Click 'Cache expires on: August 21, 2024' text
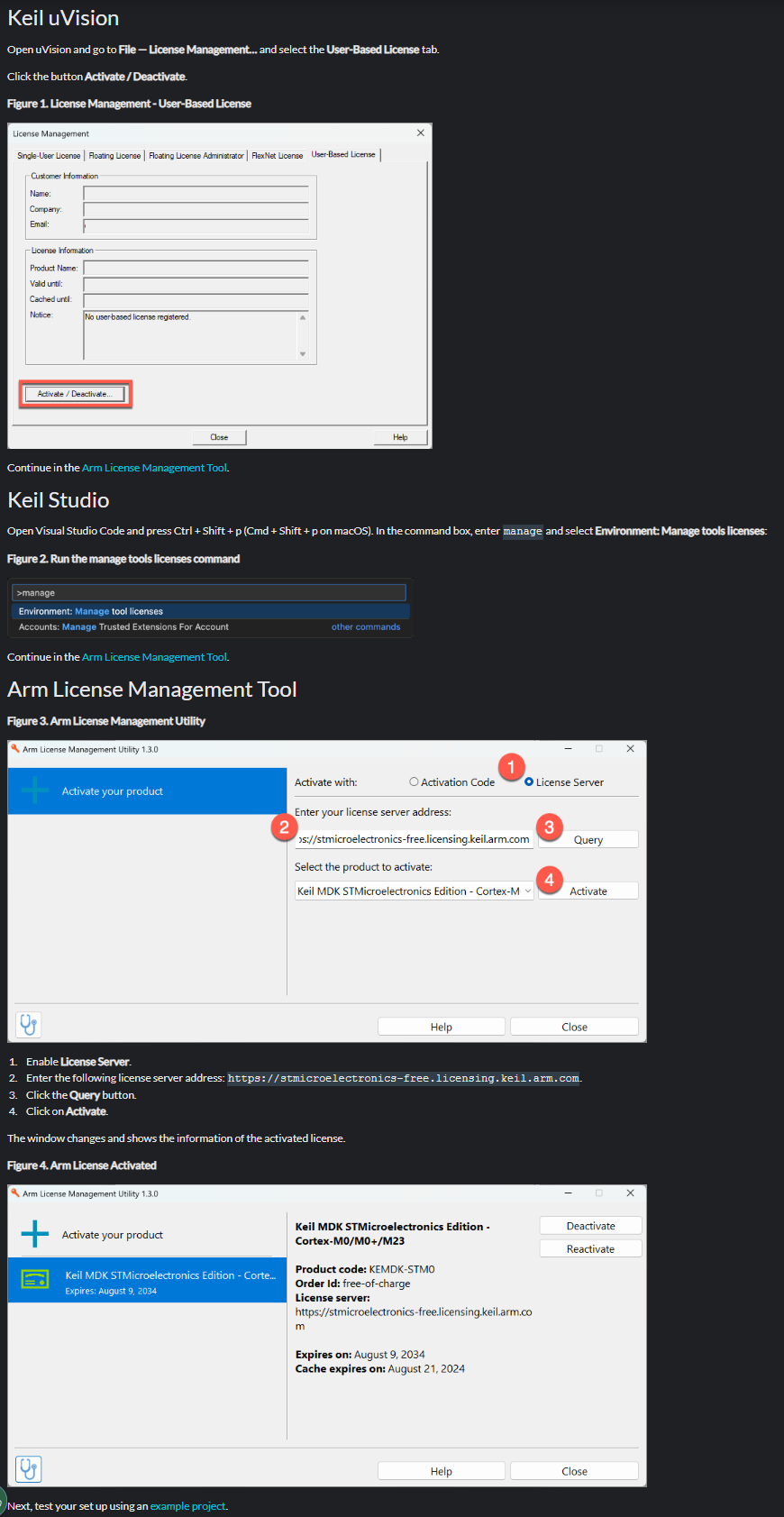Image resolution: width=784 pixels, height=1517 pixels. [380, 1368]
